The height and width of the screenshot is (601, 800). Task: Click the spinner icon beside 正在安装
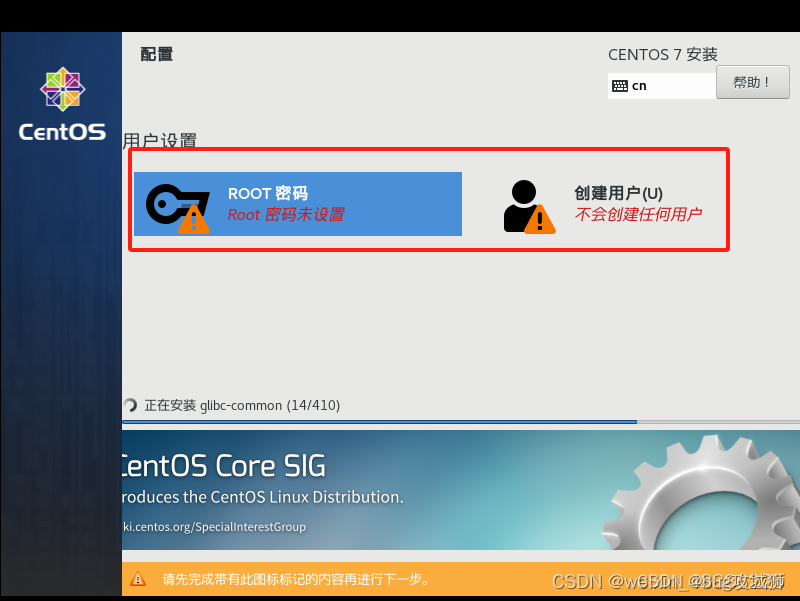pyautogui.click(x=130, y=405)
